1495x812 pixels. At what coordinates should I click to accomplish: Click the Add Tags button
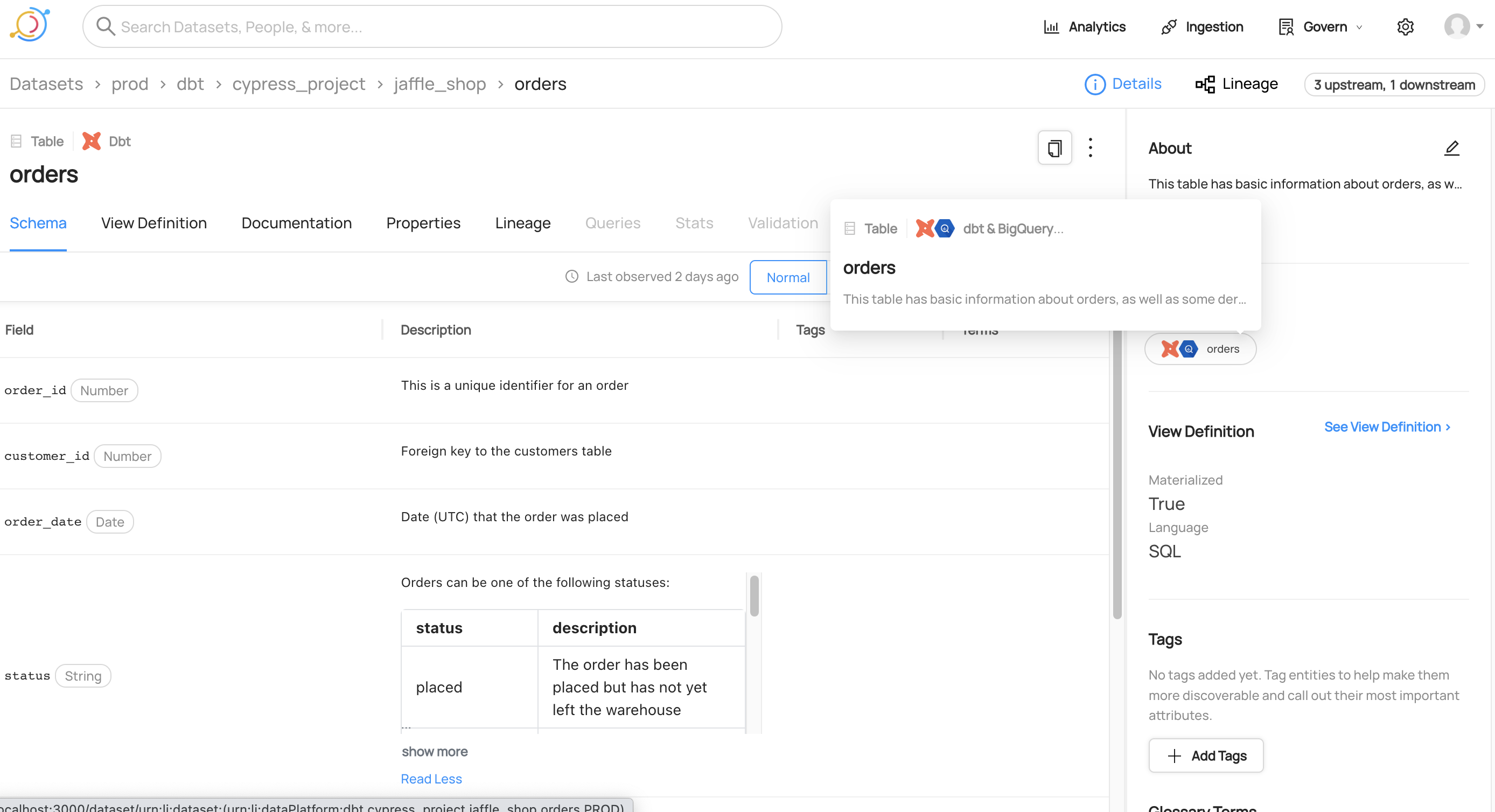(1205, 755)
